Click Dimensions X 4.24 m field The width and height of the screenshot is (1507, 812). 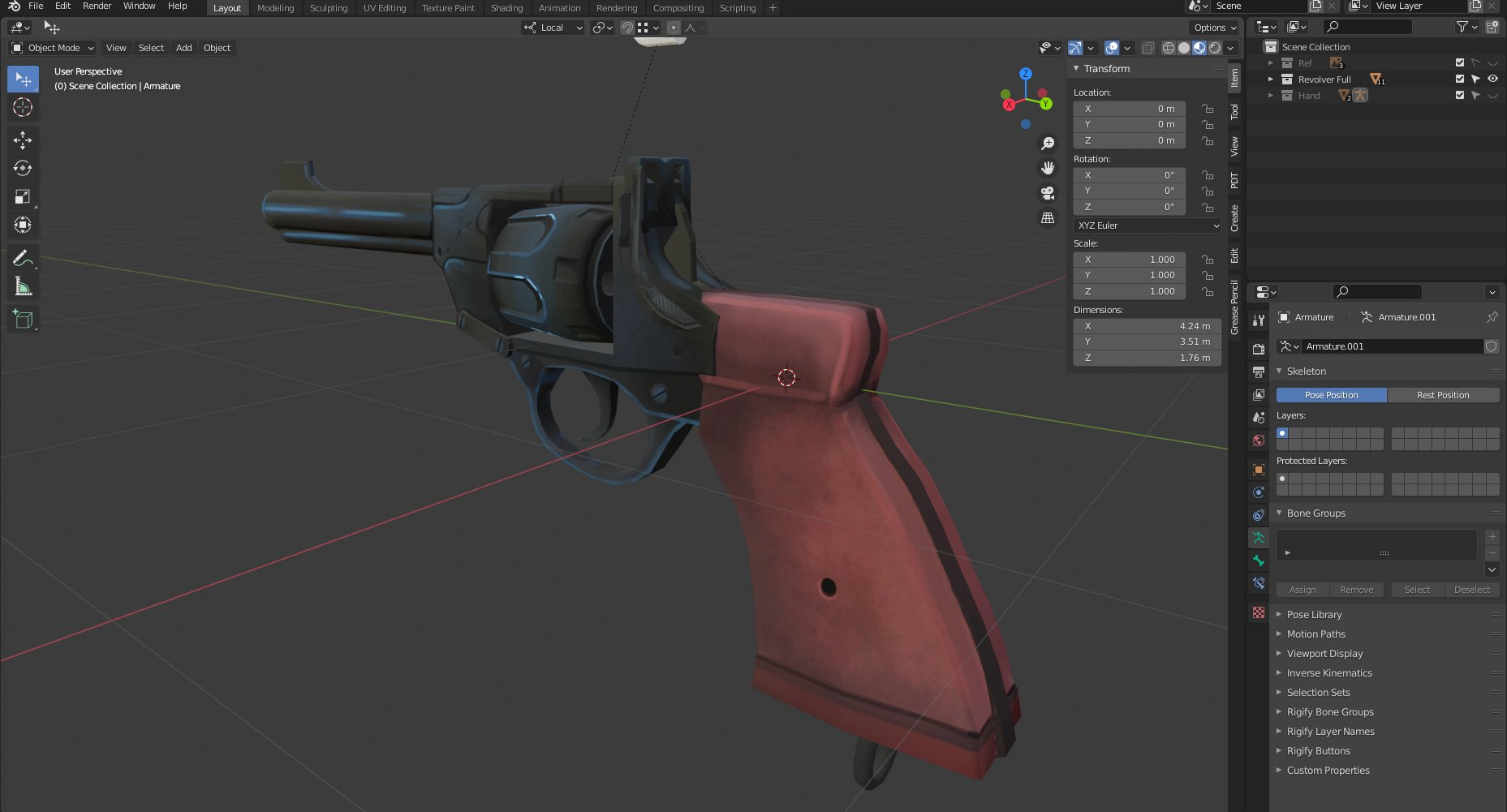[1147, 326]
